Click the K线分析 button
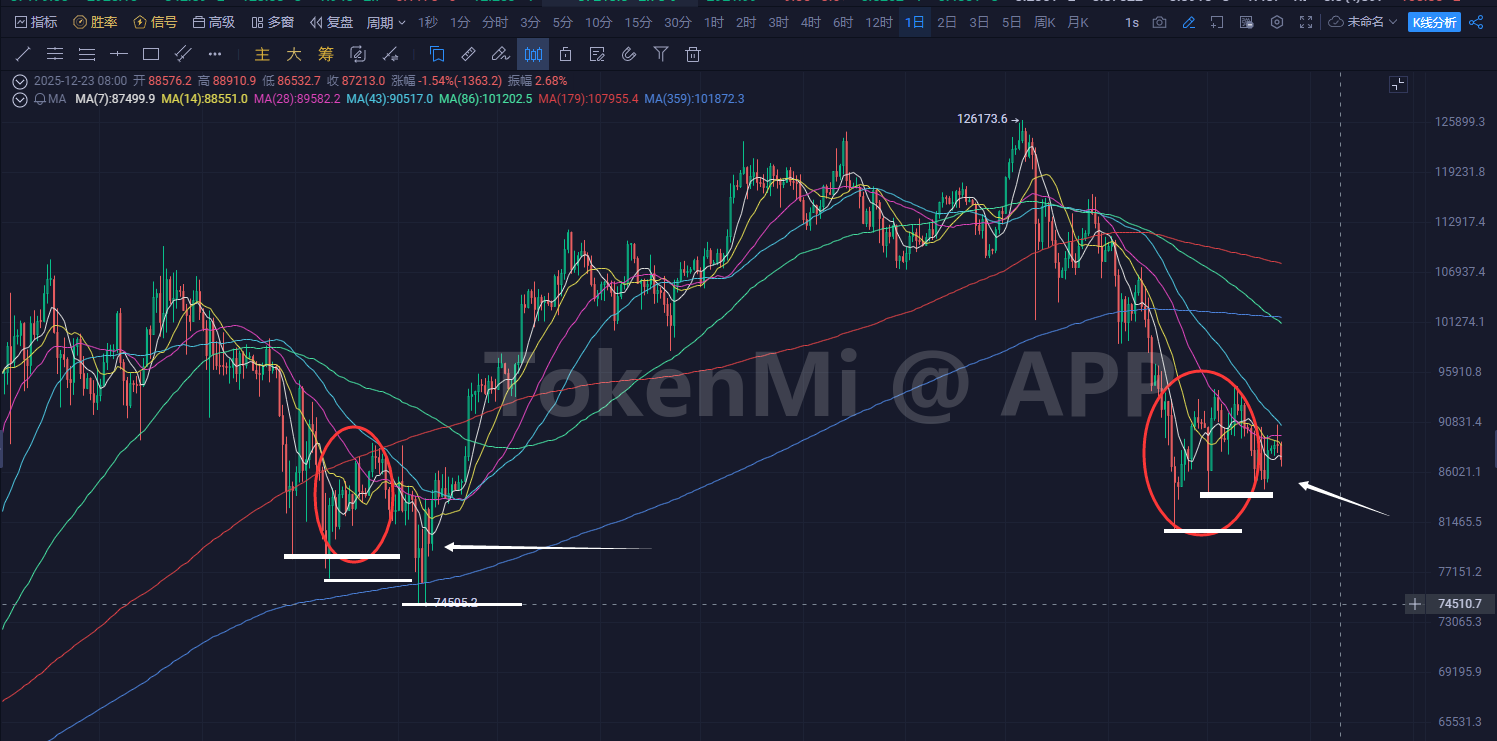This screenshot has height=741, width=1497. click(1434, 22)
